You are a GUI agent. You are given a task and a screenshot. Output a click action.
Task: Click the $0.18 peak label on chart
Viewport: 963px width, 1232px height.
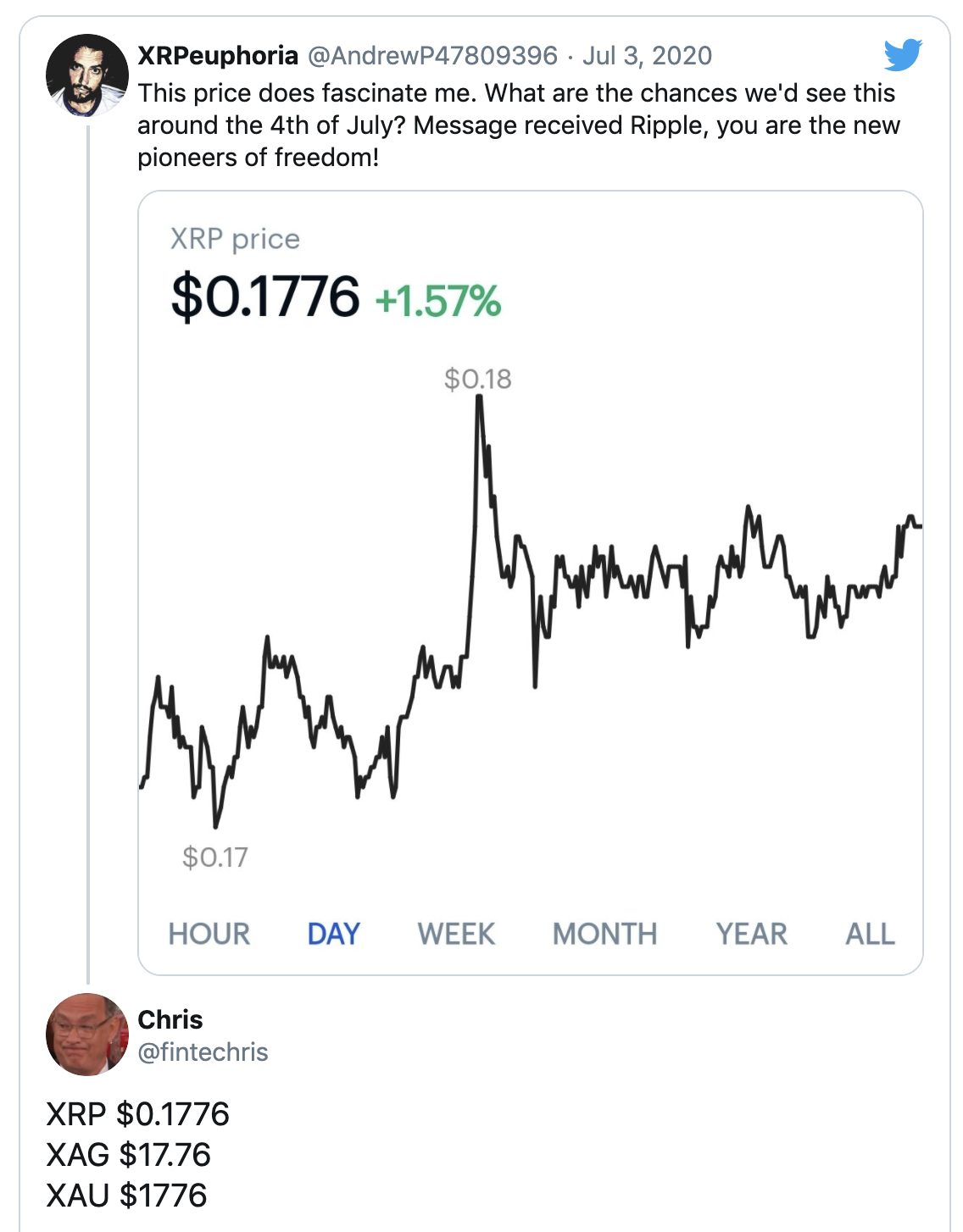click(x=478, y=379)
